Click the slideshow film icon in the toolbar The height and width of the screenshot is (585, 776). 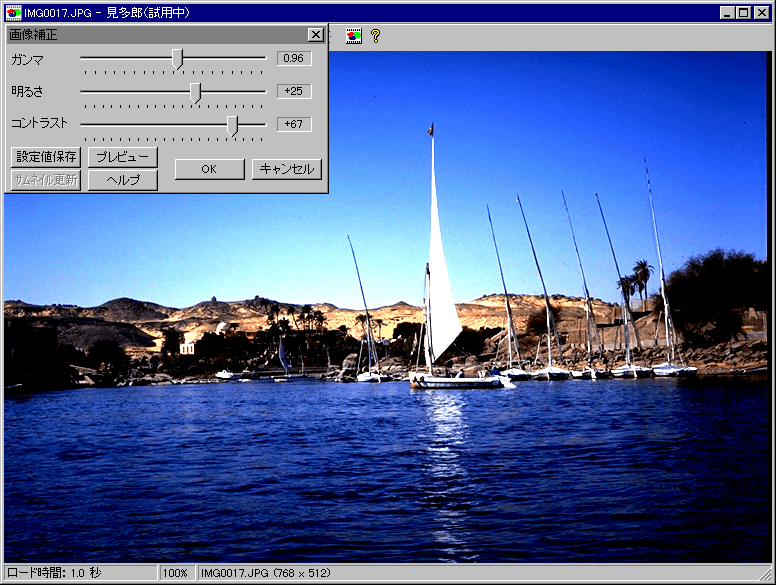353,36
